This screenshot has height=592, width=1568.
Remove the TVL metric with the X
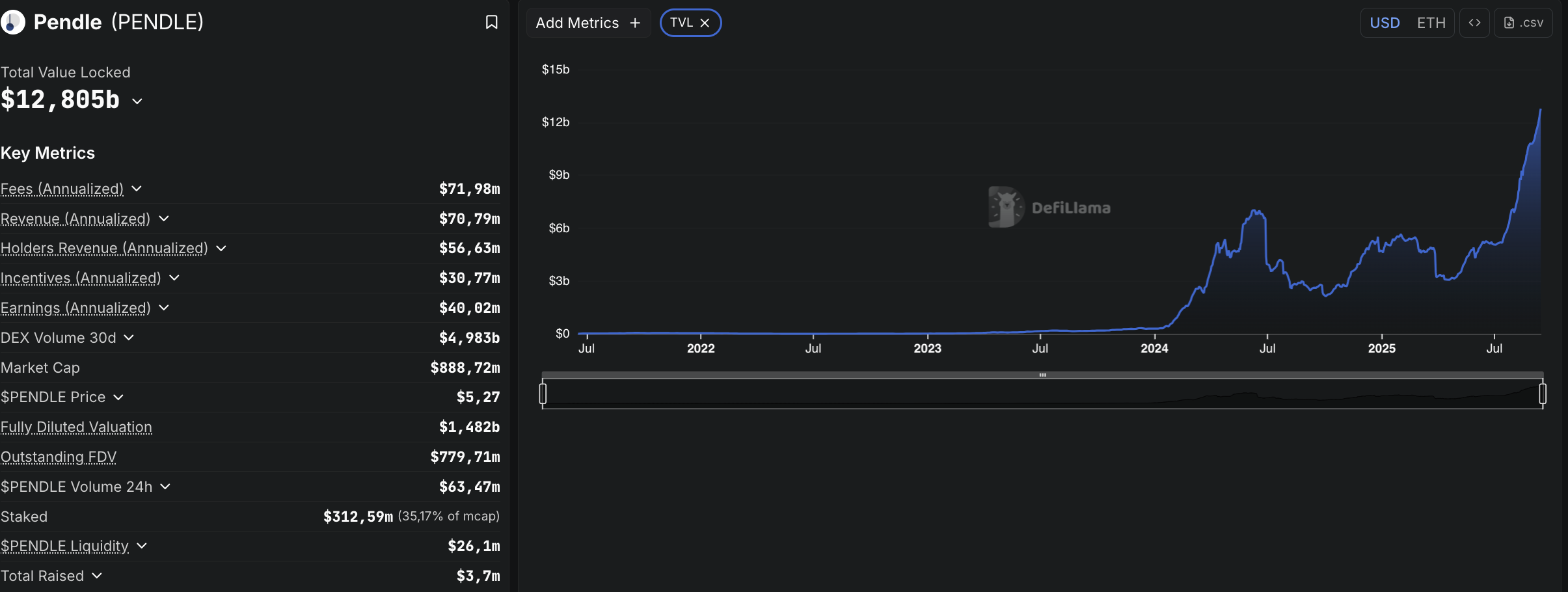click(705, 23)
